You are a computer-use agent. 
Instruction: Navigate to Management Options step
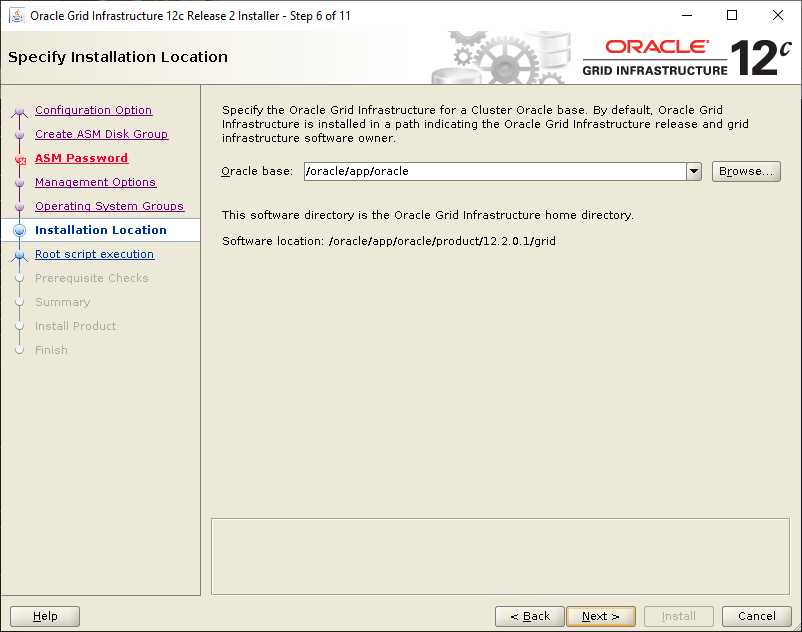coord(95,182)
